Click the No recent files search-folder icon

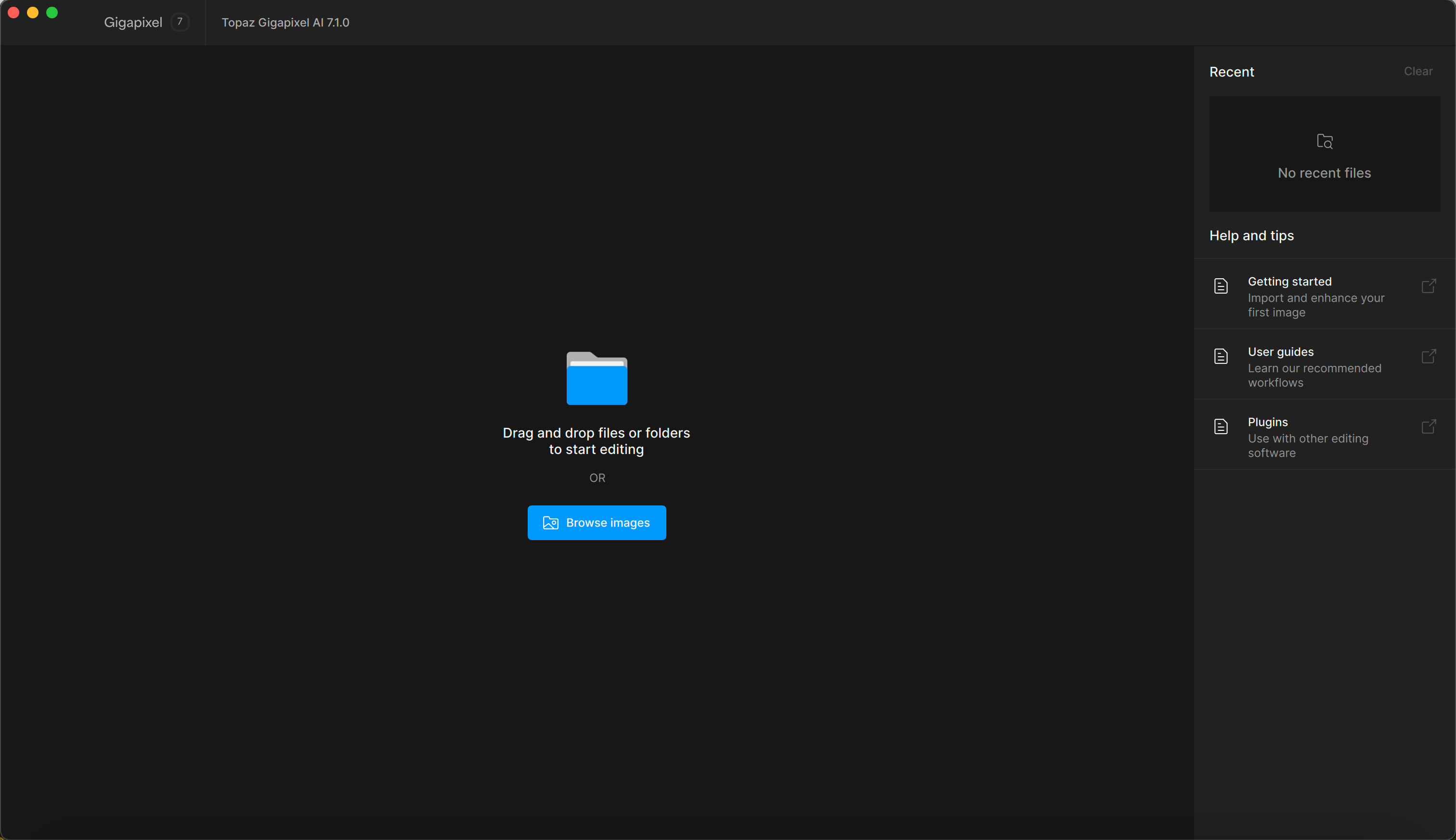1325,142
